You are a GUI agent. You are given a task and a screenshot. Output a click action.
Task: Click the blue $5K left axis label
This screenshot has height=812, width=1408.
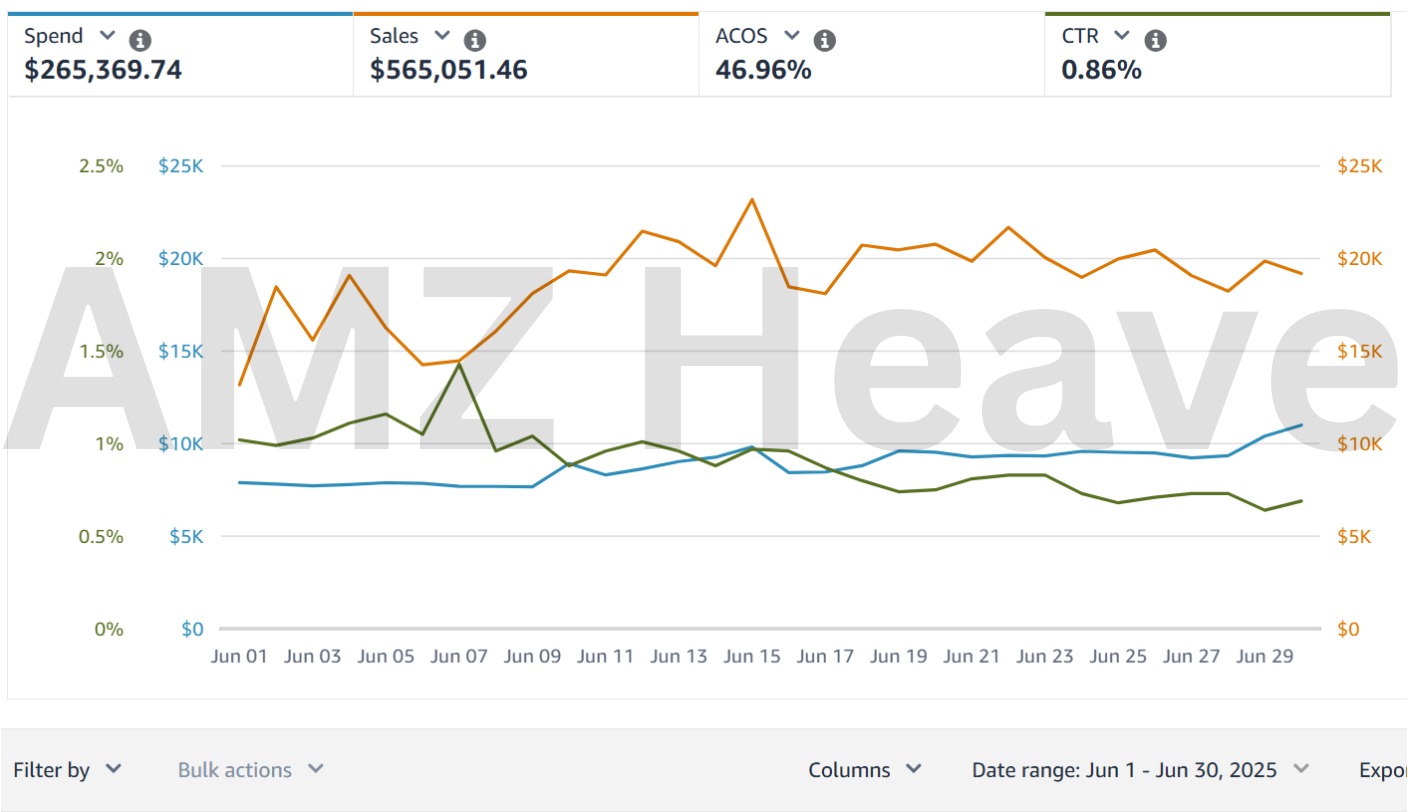[186, 537]
